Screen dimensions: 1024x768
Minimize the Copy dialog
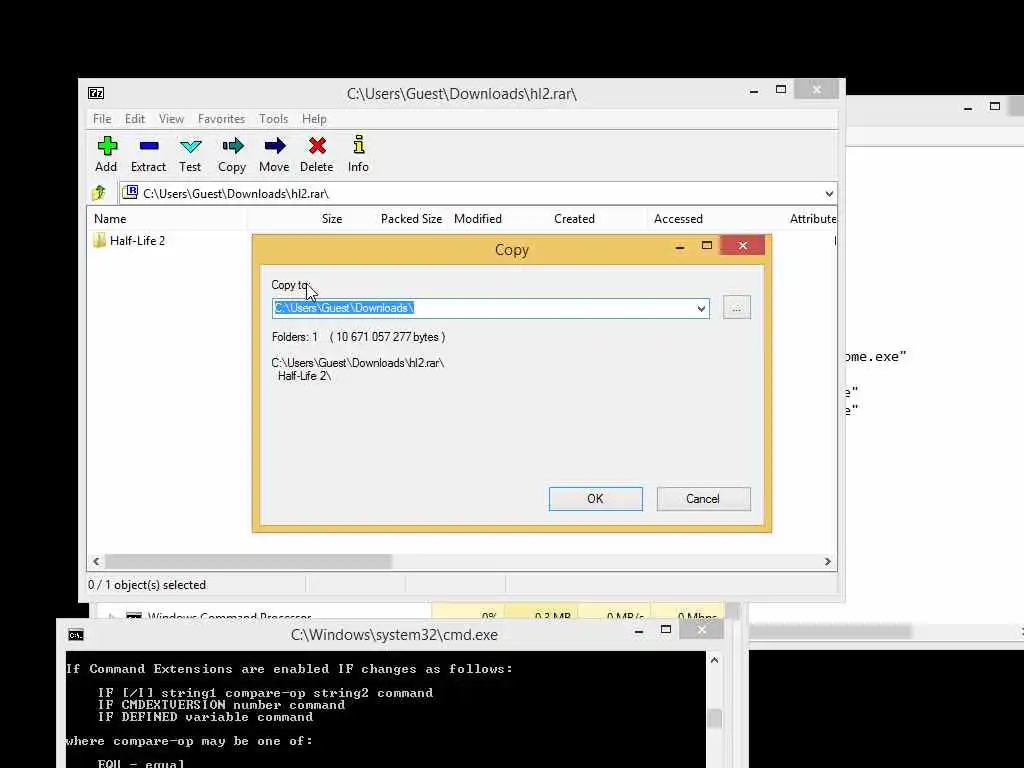coord(680,246)
